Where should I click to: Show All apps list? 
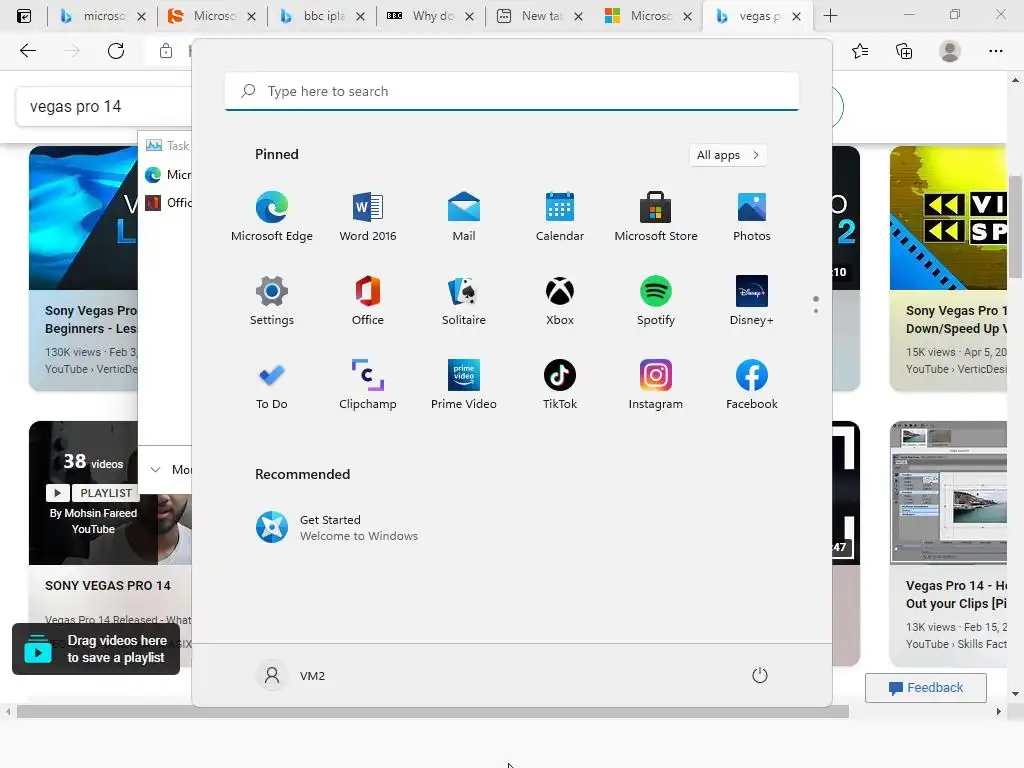click(x=728, y=155)
